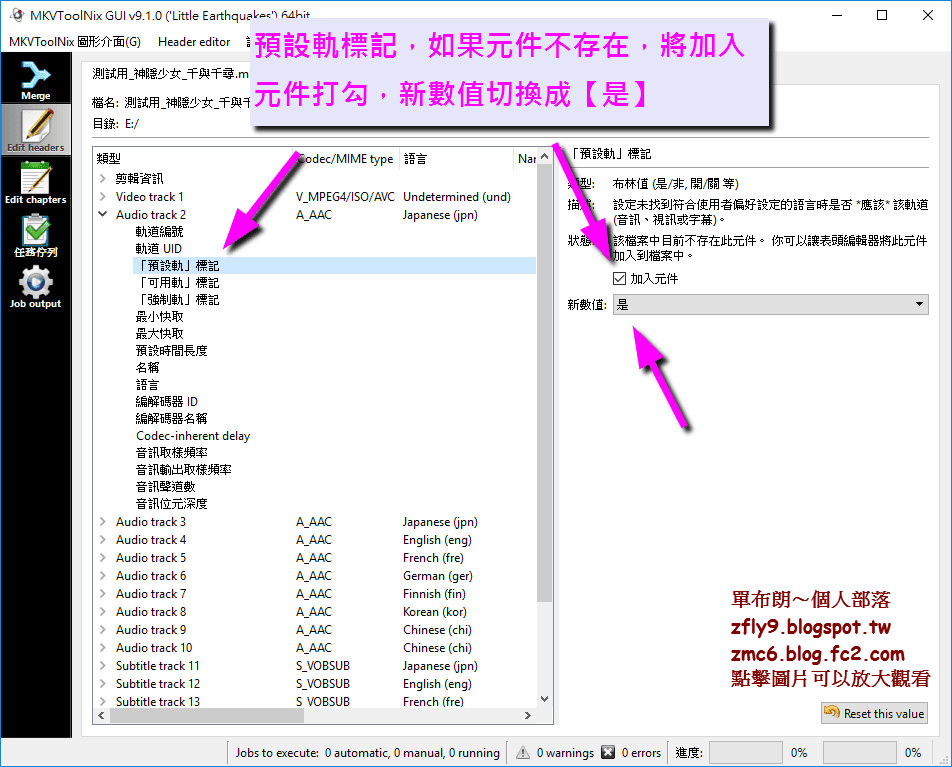The height and width of the screenshot is (767, 952).
Task: Click the errors X icon in status bar
Action: pos(608,752)
